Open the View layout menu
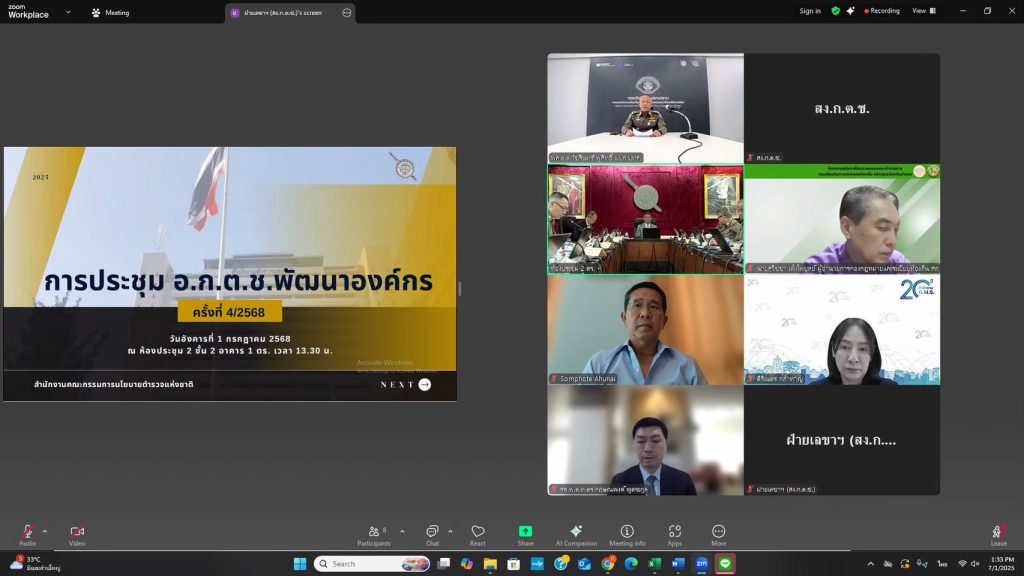 (923, 11)
